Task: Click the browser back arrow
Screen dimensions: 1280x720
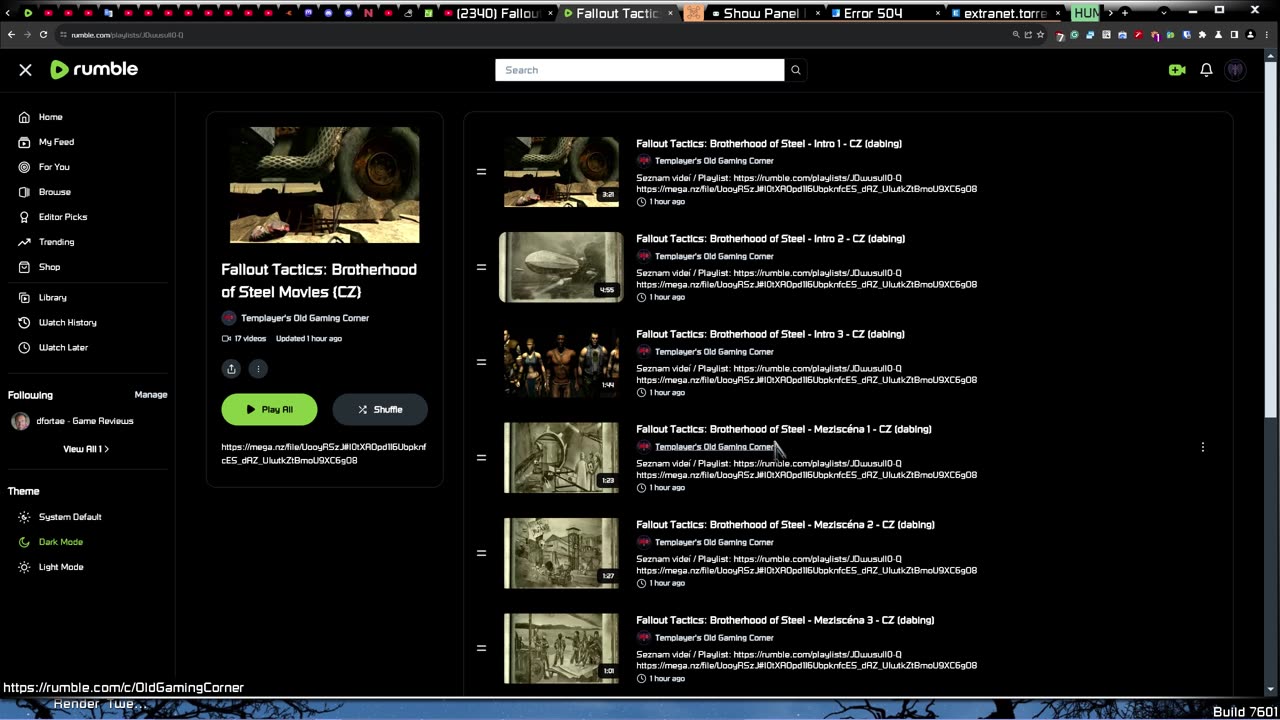Action: click(x=11, y=34)
